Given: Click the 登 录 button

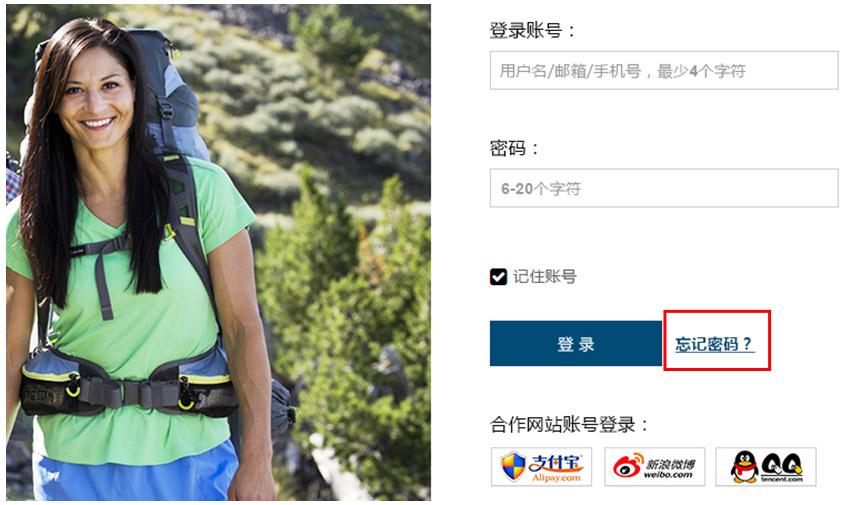Looking at the screenshot, I should pos(575,343).
